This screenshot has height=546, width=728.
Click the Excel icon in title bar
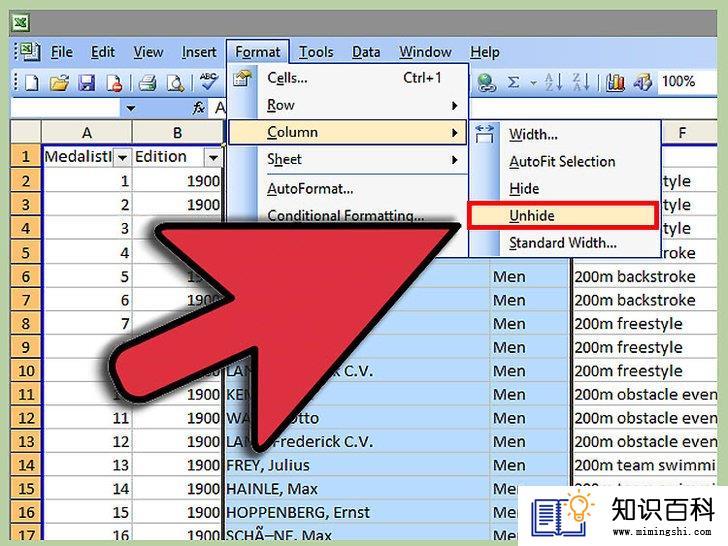[x=20, y=23]
